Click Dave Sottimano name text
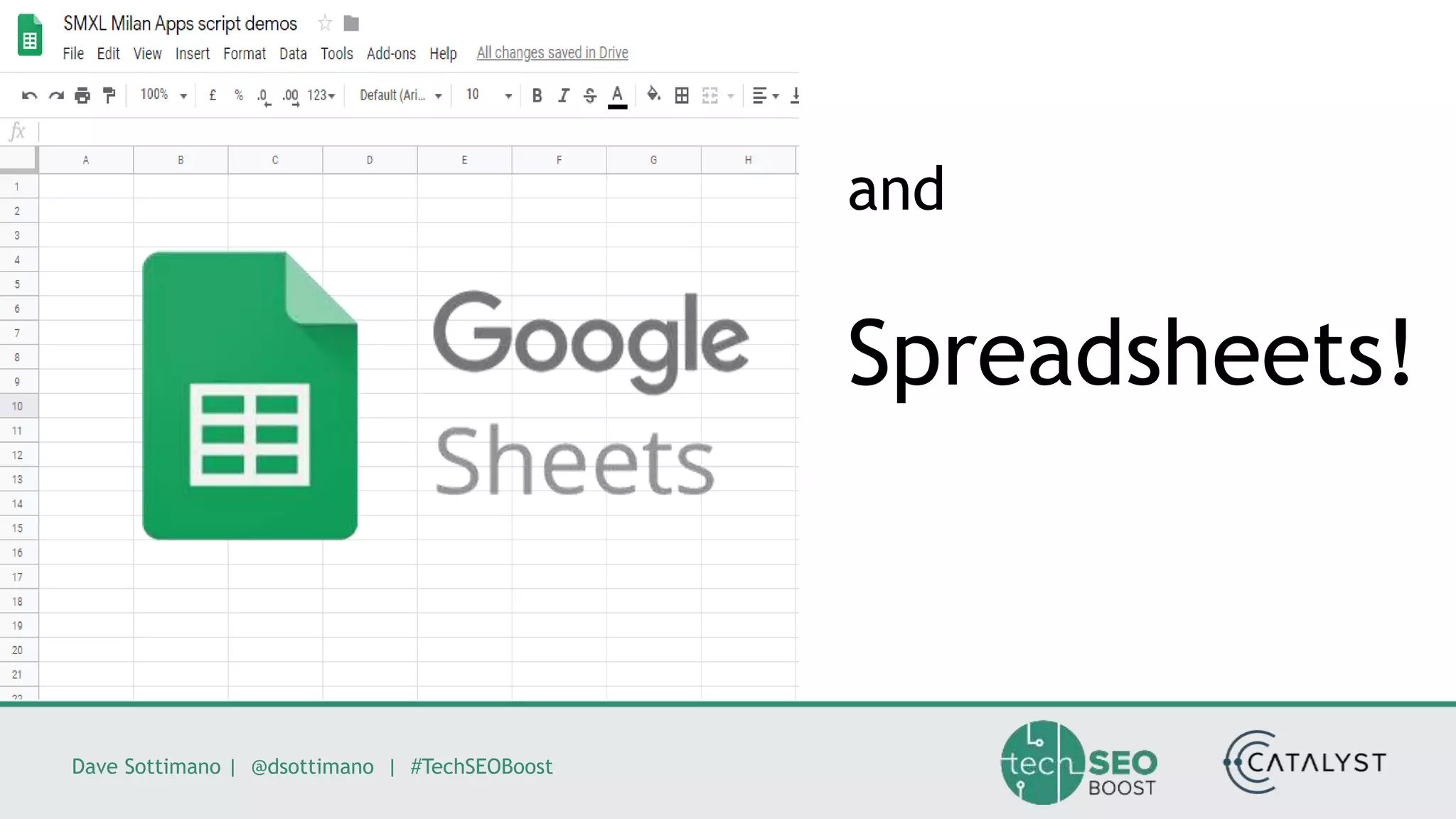This screenshot has height=819, width=1456. click(x=146, y=766)
